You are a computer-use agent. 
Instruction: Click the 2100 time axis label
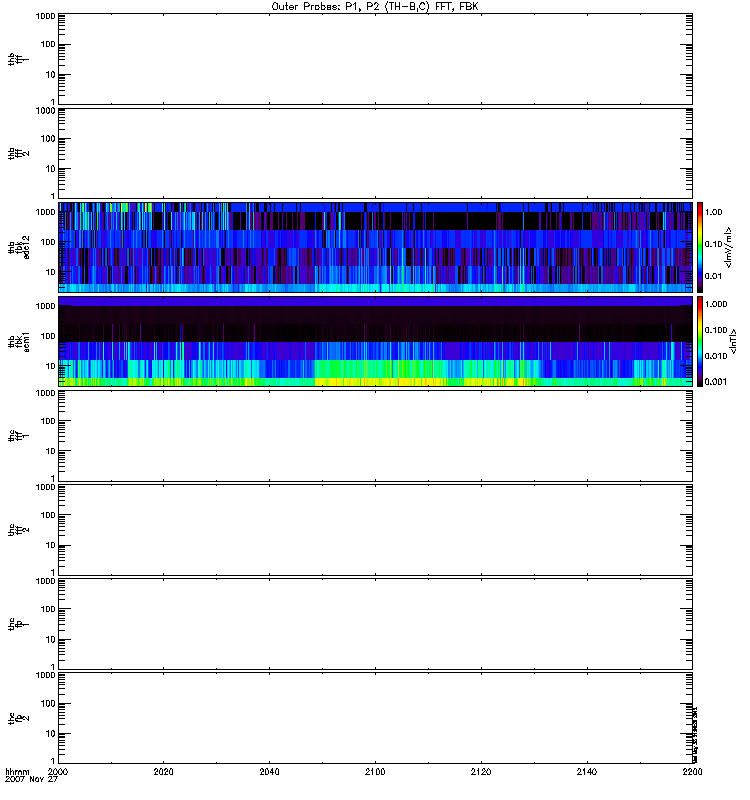point(375,772)
